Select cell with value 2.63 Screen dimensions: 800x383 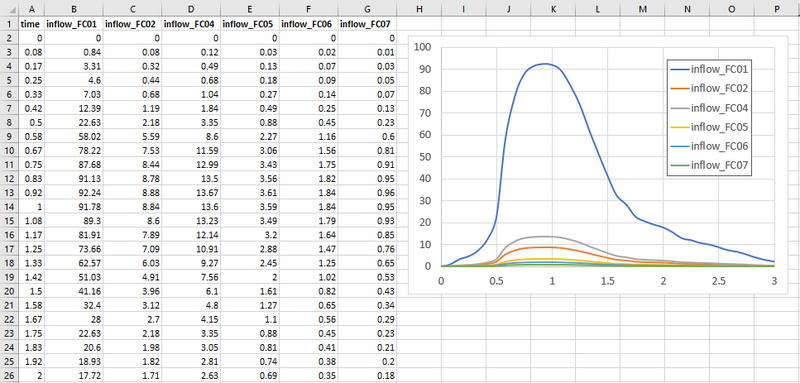pyautogui.click(x=191, y=377)
